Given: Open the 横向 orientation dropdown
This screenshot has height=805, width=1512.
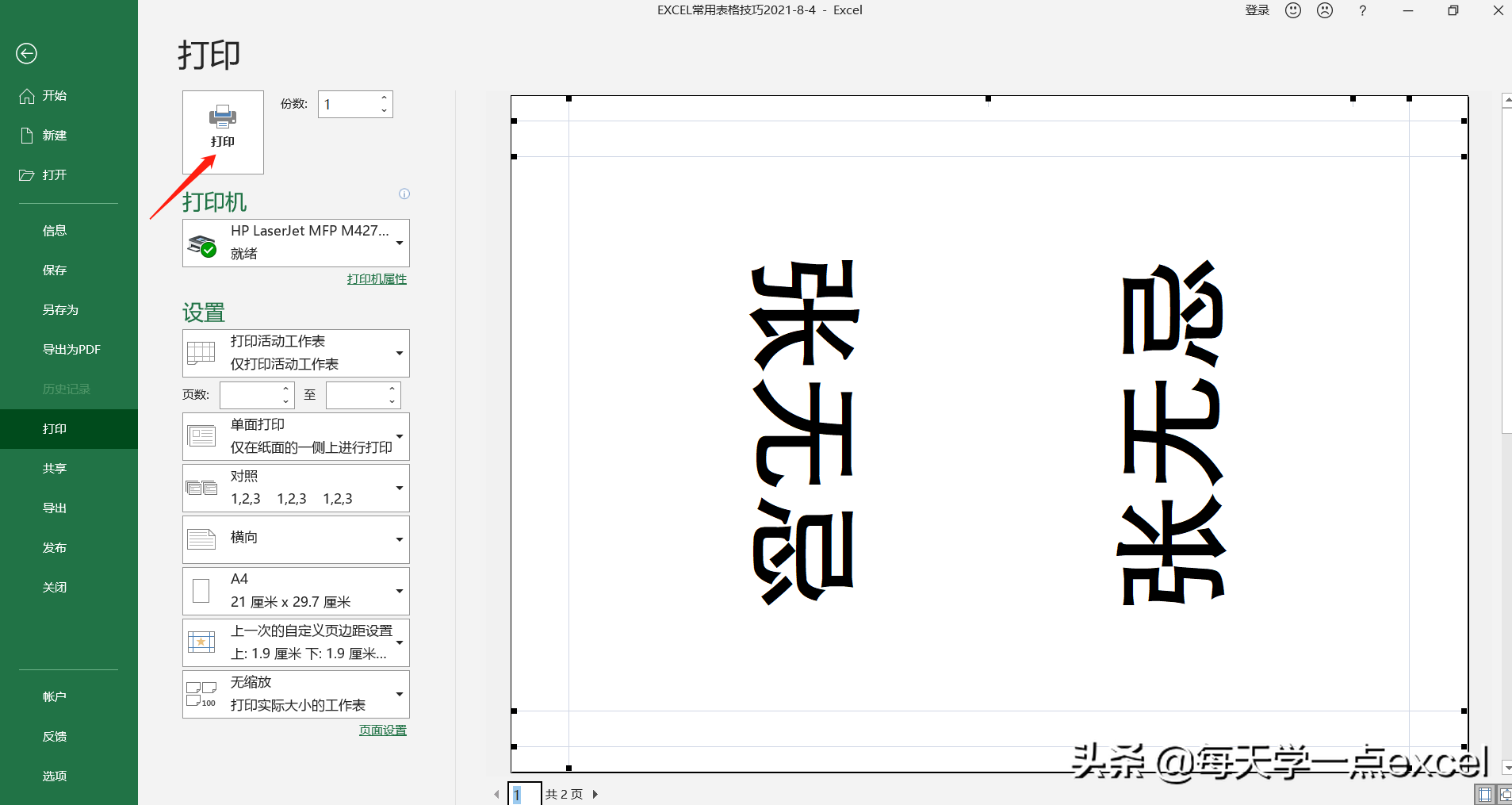Looking at the screenshot, I should click(x=296, y=539).
